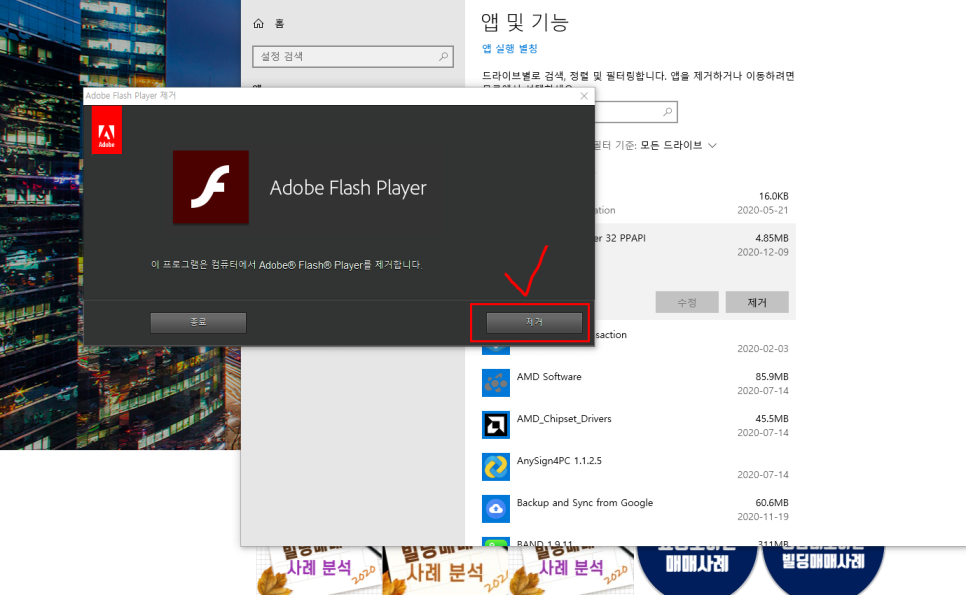Click the 2020-11-19 install date
The width and height of the screenshot is (966, 595).
click(x=763, y=517)
